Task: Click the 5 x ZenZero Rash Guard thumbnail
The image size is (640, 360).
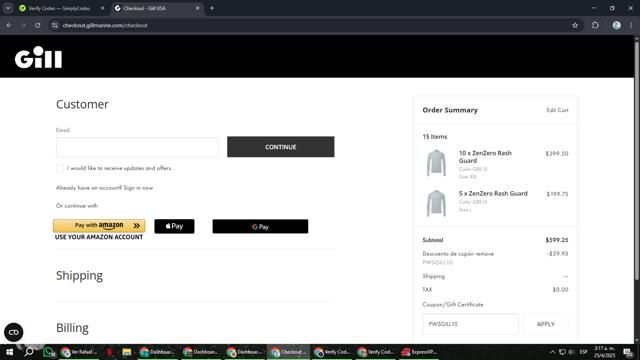Action: coord(436,203)
